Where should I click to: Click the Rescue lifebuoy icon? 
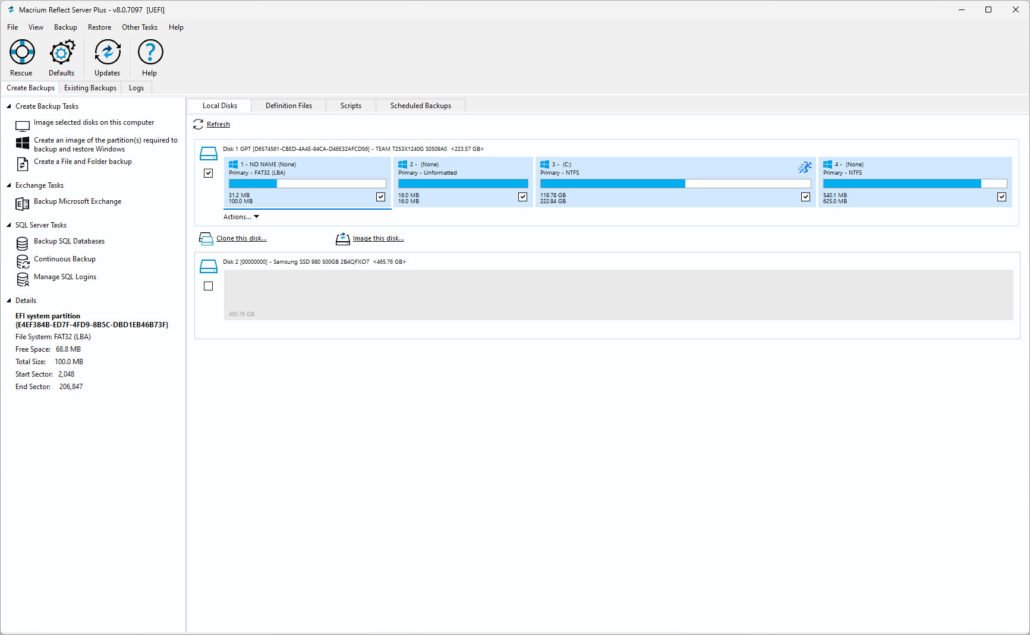pos(21,53)
